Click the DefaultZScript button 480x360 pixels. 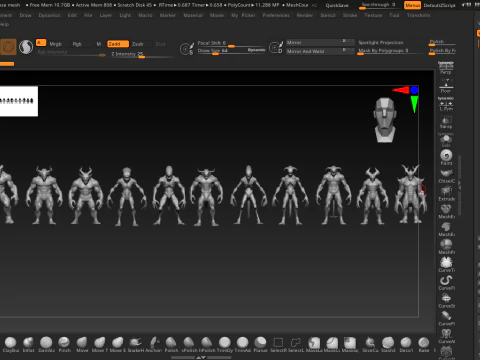pos(440,5)
